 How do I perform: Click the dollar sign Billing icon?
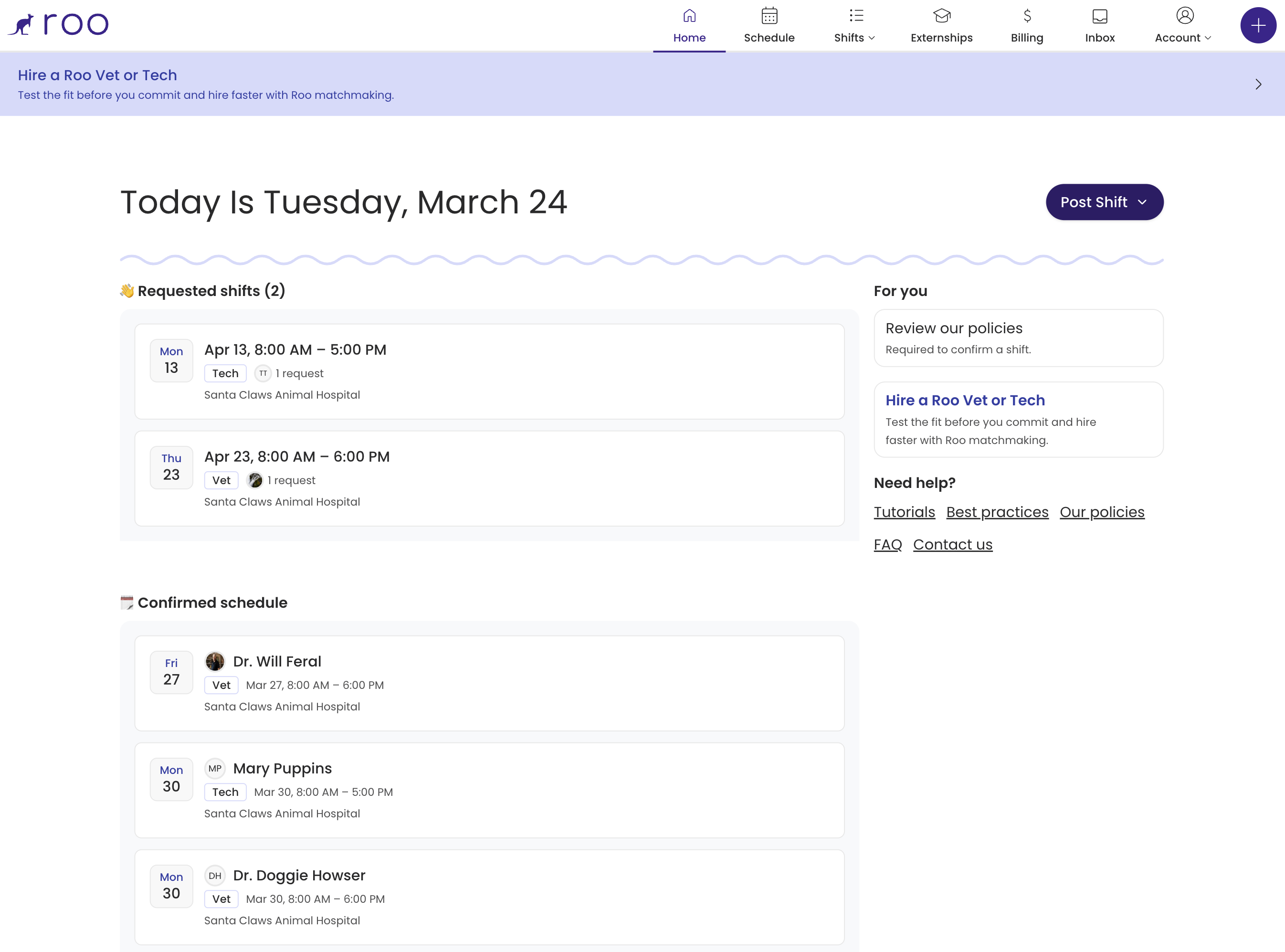1027,16
